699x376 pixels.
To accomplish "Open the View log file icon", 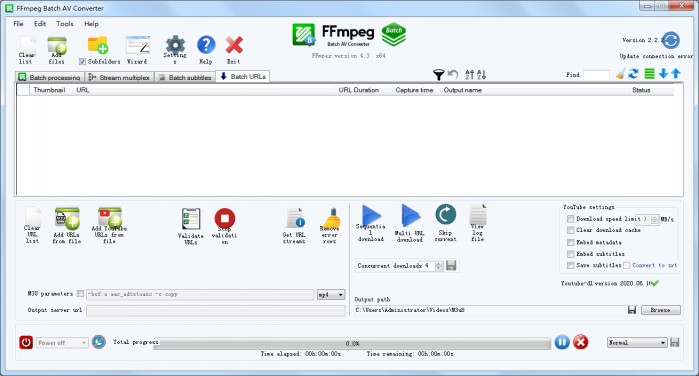I will pyautogui.click(x=478, y=214).
